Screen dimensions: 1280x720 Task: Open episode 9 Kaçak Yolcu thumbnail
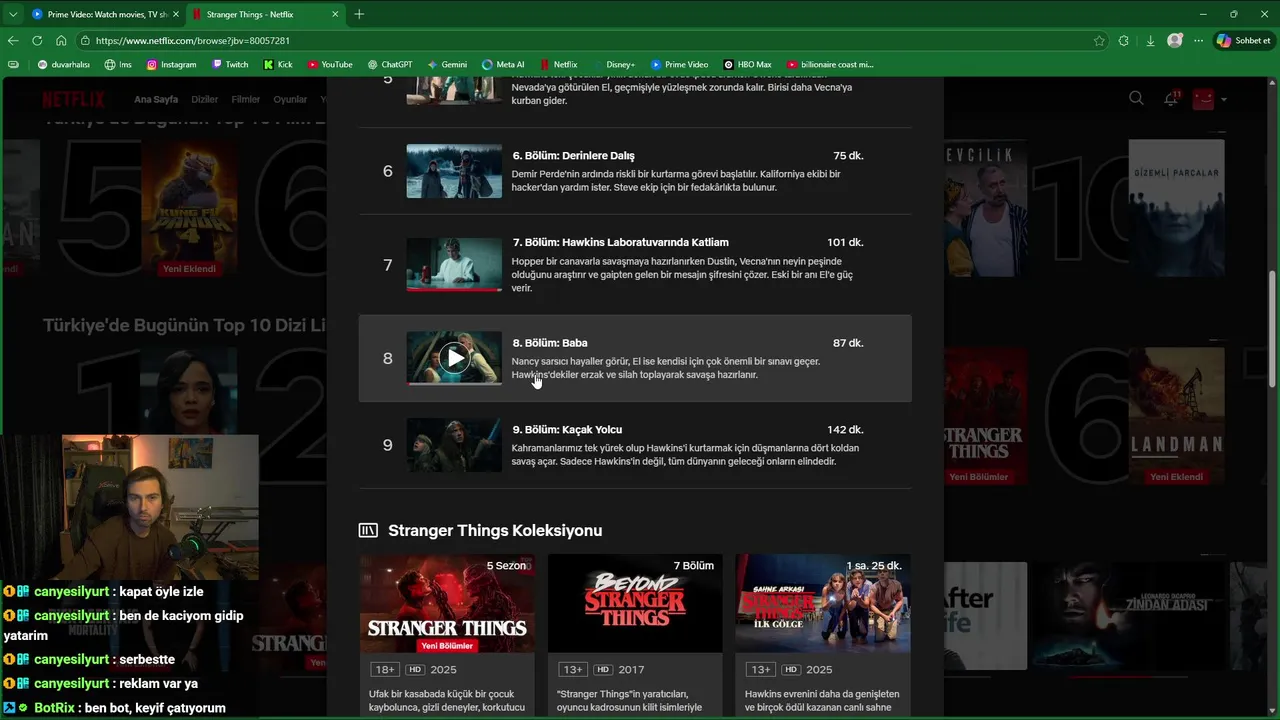coord(454,445)
